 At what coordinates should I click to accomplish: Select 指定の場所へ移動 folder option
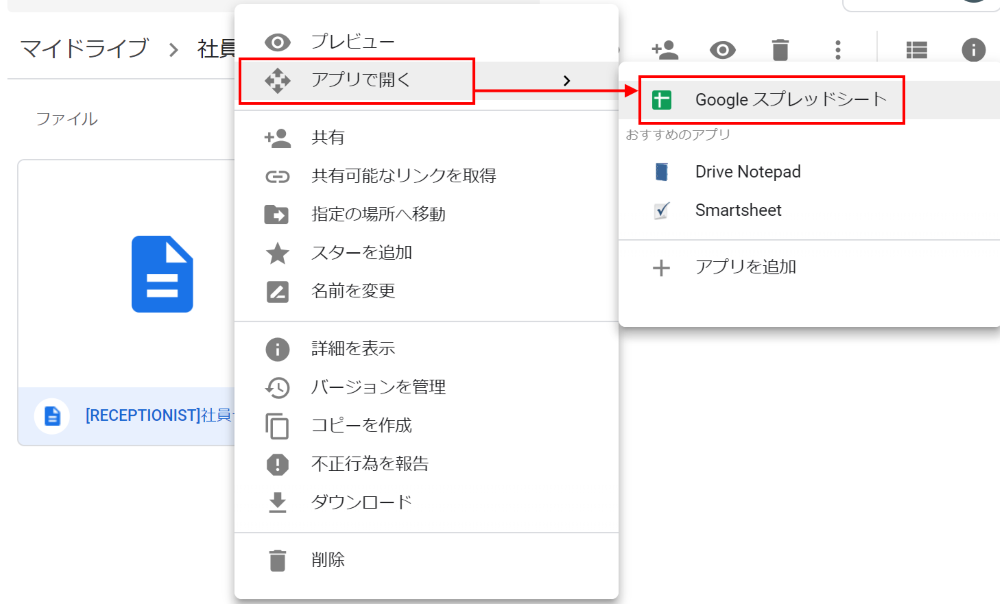tap(378, 214)
